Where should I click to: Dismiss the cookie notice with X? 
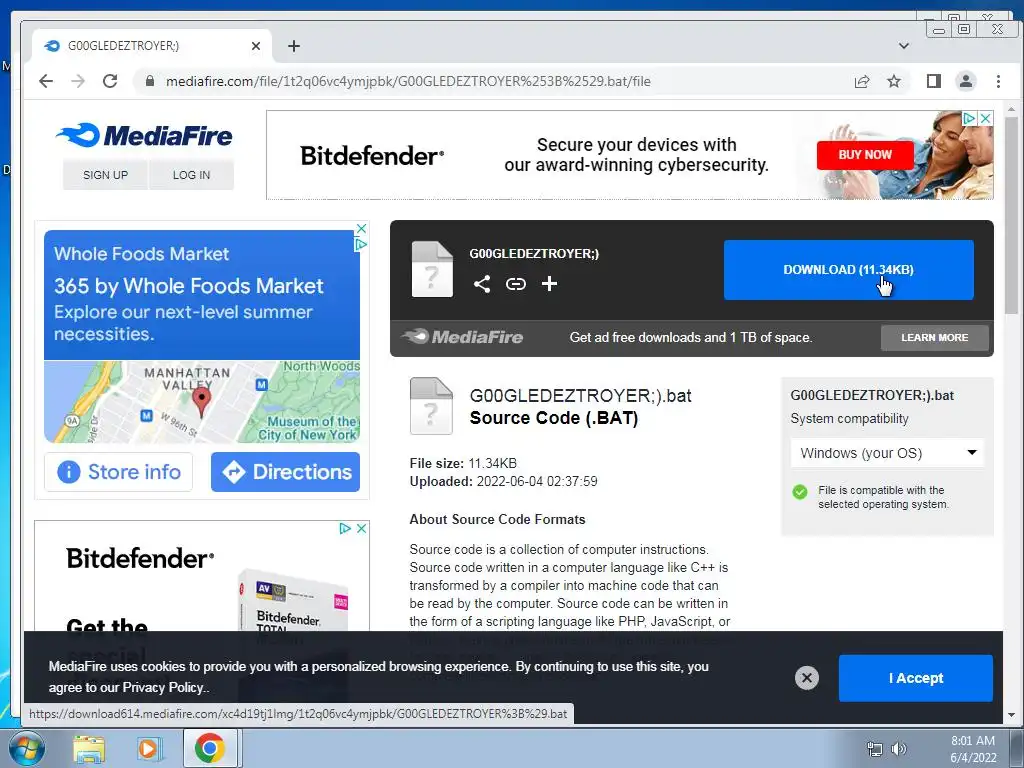tap(807, 678)
